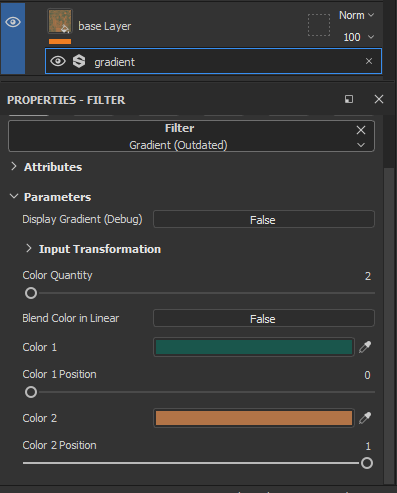397x493 pixels.
Task: Click the Color Quantity slider handle
Action: point(31,293)
